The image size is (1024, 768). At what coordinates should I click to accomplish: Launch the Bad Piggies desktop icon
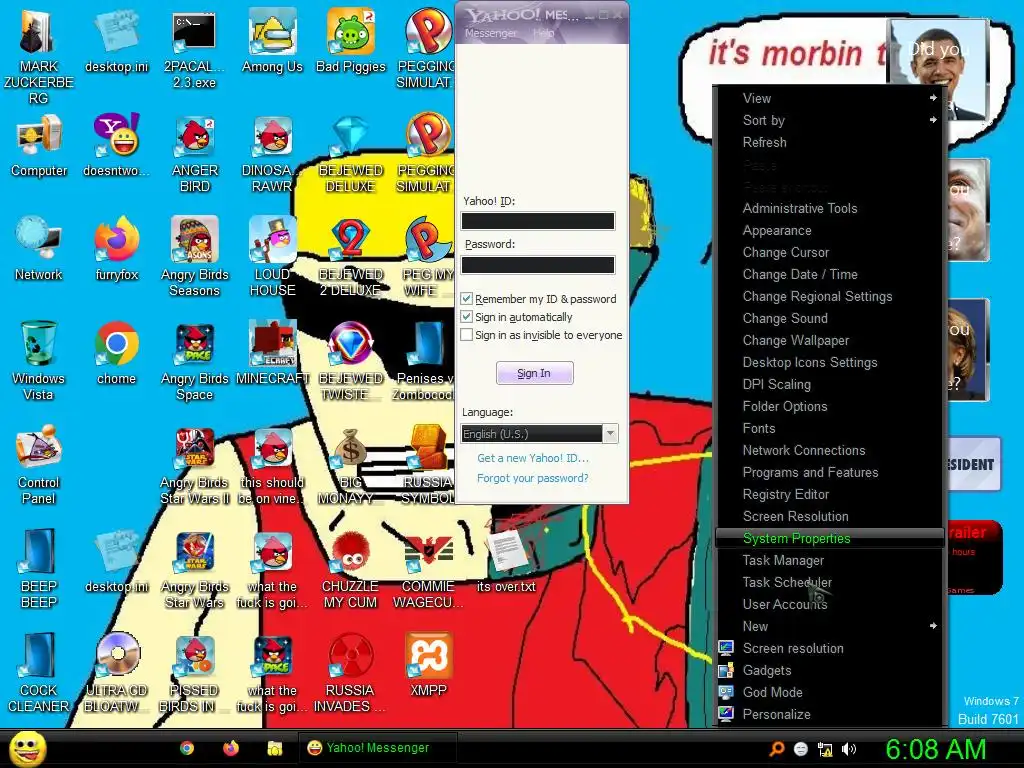[351, 40]
